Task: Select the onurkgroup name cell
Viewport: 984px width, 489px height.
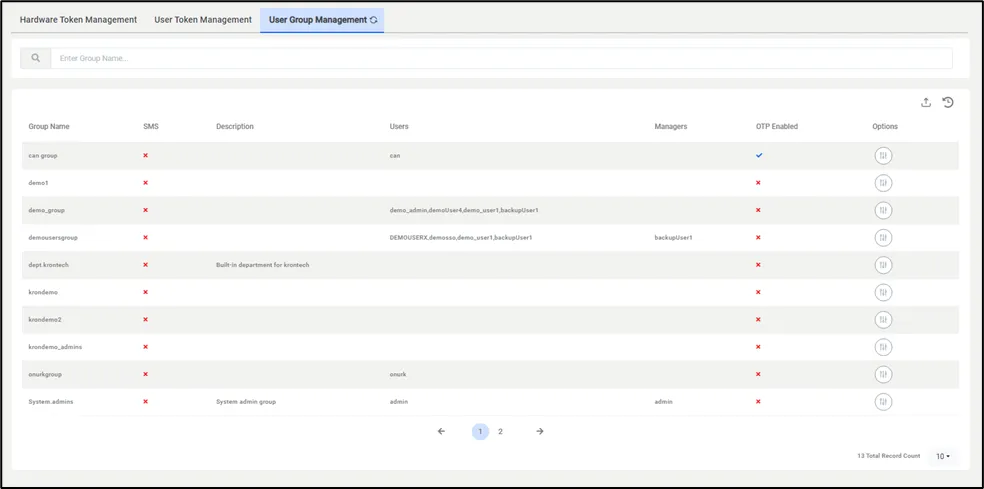Action: click(x=45, y=374)
